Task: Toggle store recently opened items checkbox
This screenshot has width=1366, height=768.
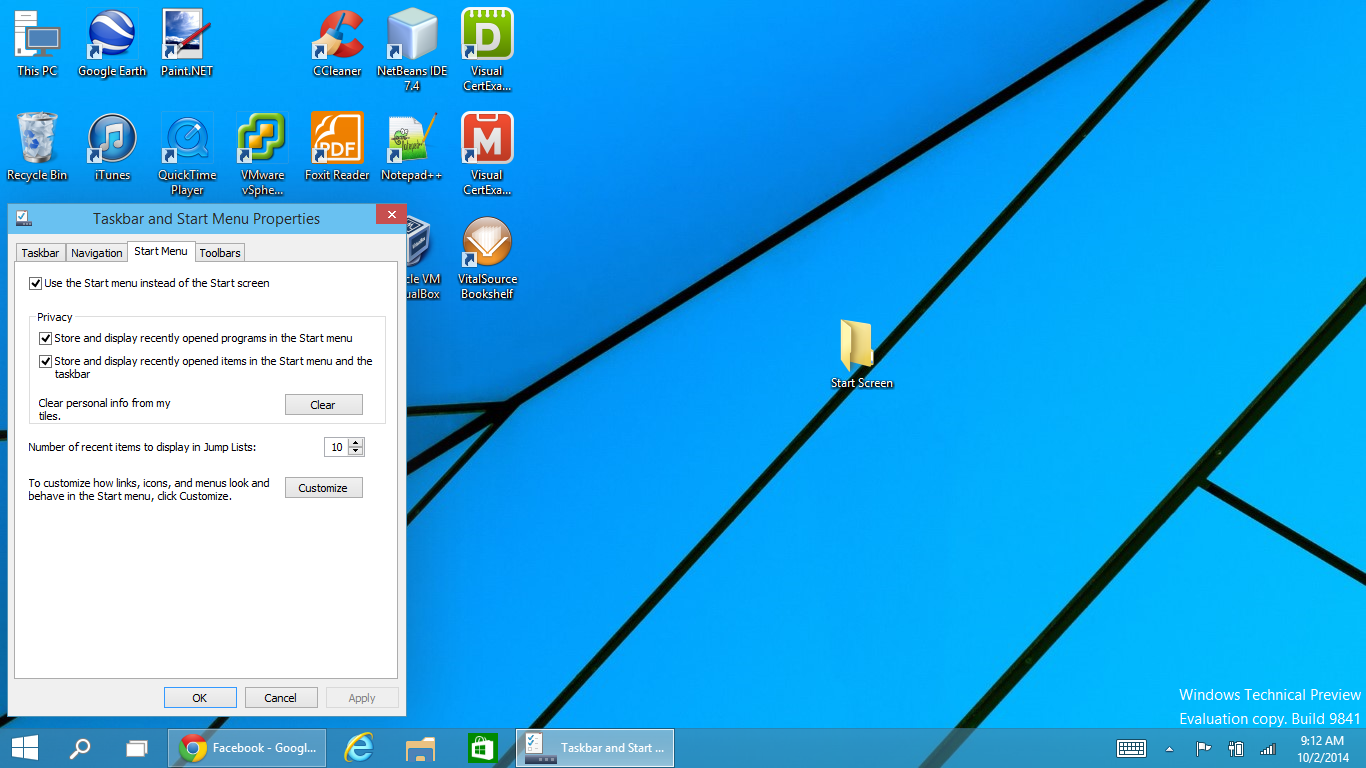Action: (x=46, y=362)
